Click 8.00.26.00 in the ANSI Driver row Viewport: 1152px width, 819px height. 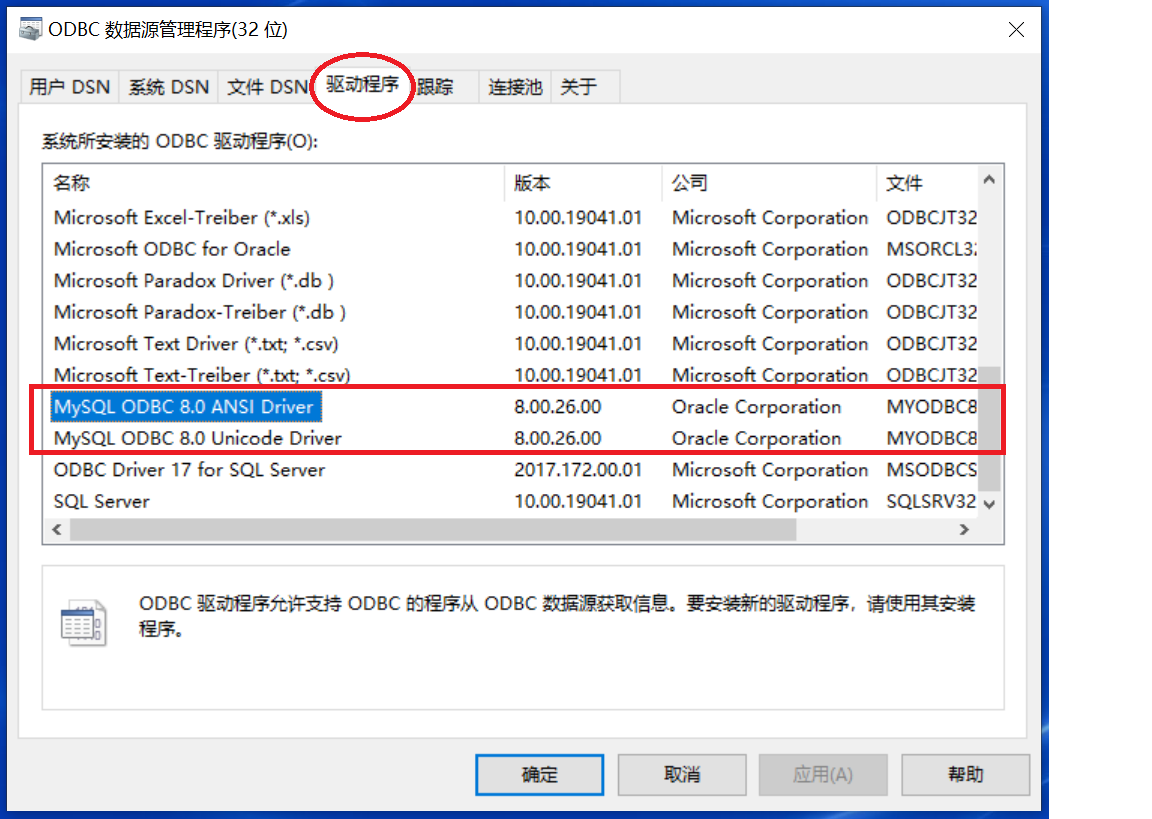tap(558, 407)
